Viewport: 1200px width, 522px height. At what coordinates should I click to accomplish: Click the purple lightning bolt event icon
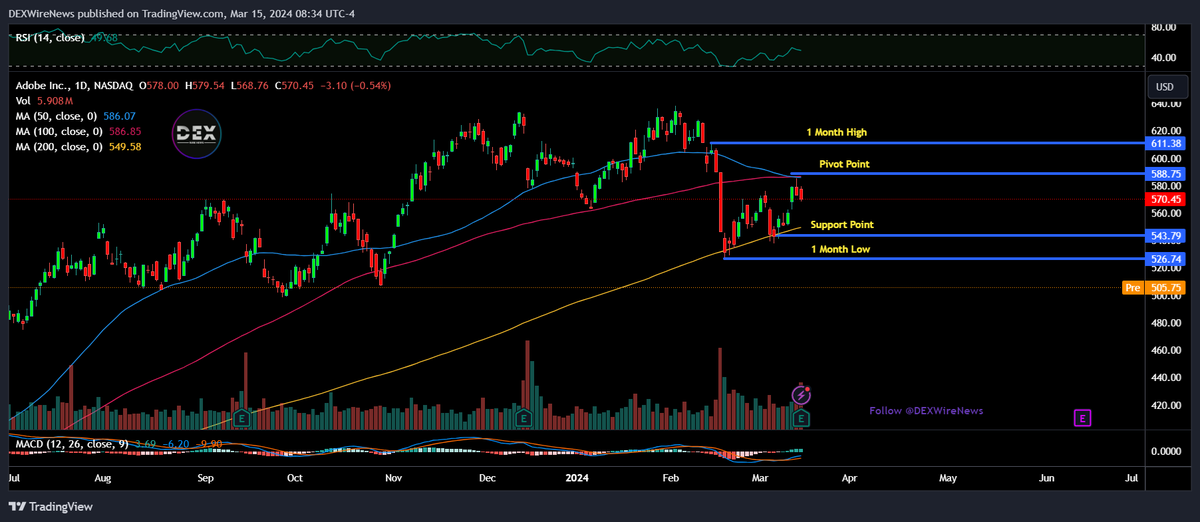pyautogui.click(x=802, y=396)
